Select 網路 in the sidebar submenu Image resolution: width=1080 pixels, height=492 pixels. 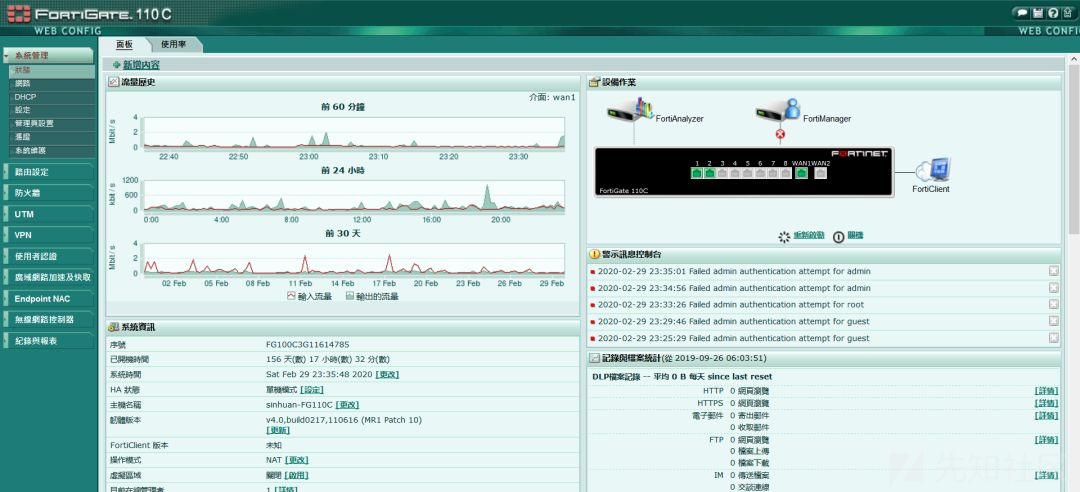(52, 84)
